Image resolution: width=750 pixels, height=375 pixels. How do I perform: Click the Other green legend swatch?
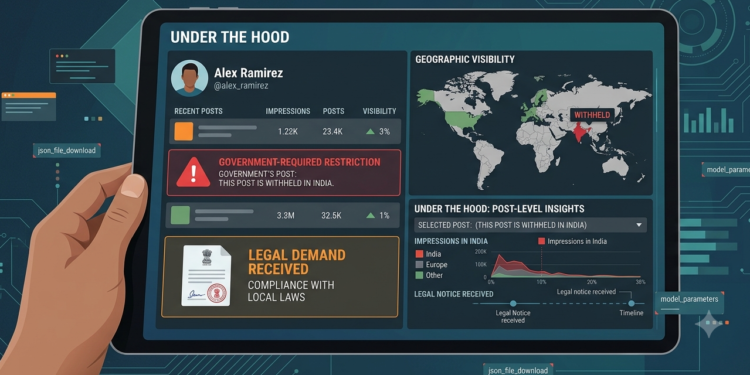(x=419, y=275)
